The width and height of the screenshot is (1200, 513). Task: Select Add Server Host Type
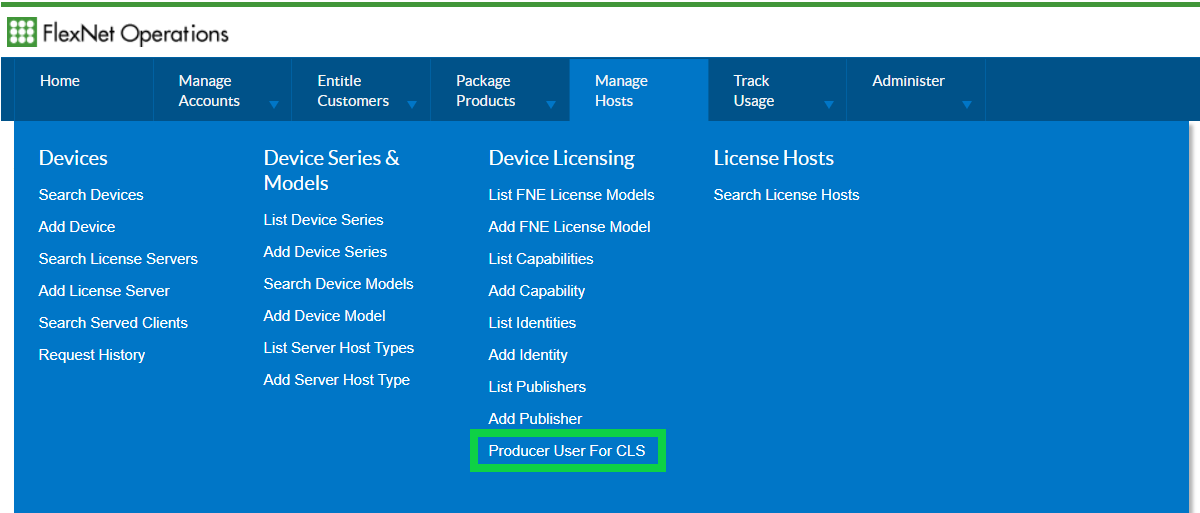point(337,380)
